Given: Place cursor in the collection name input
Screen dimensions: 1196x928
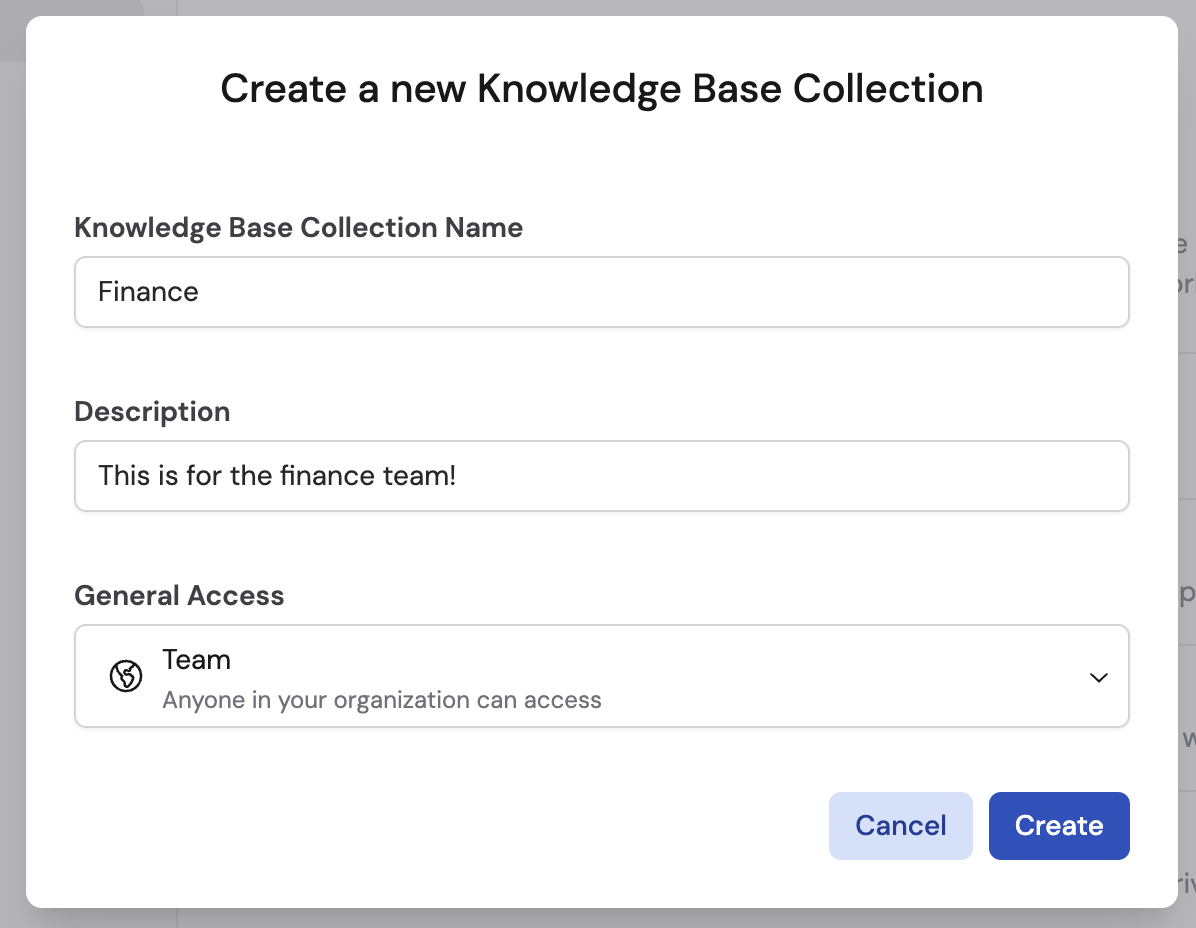Looking at the screenshot, I should [x=600, y=291].
